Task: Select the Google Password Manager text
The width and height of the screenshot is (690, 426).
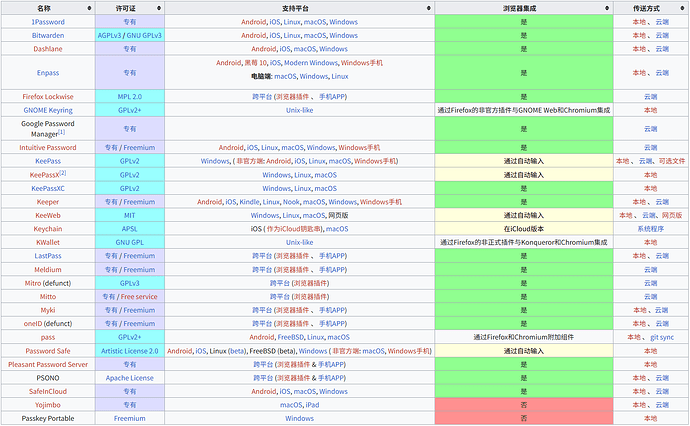Action: pyautogui.click(x=48, y=129)
